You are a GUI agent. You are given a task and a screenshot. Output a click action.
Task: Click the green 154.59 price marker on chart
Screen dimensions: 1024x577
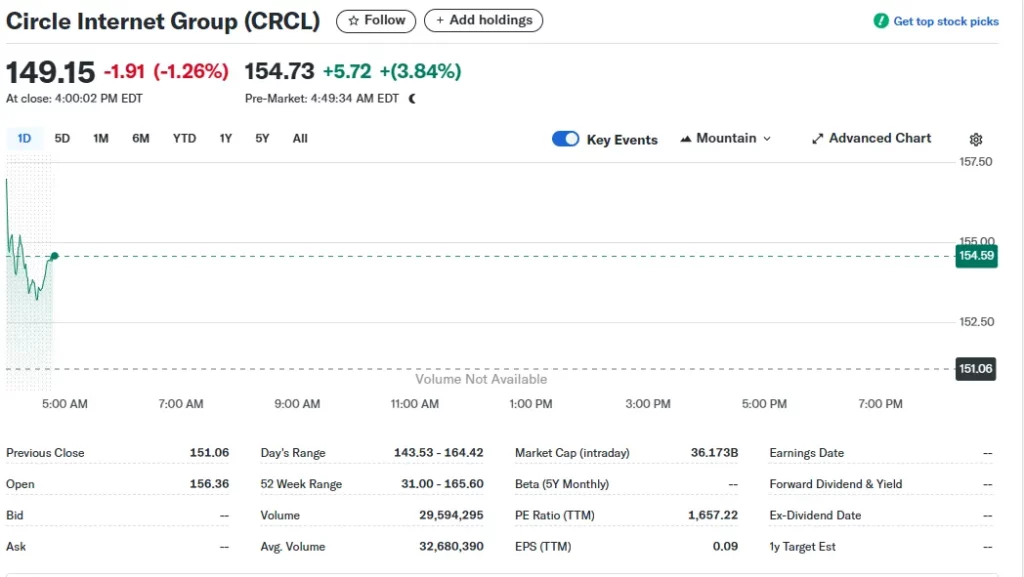click(x=976, y=256)
